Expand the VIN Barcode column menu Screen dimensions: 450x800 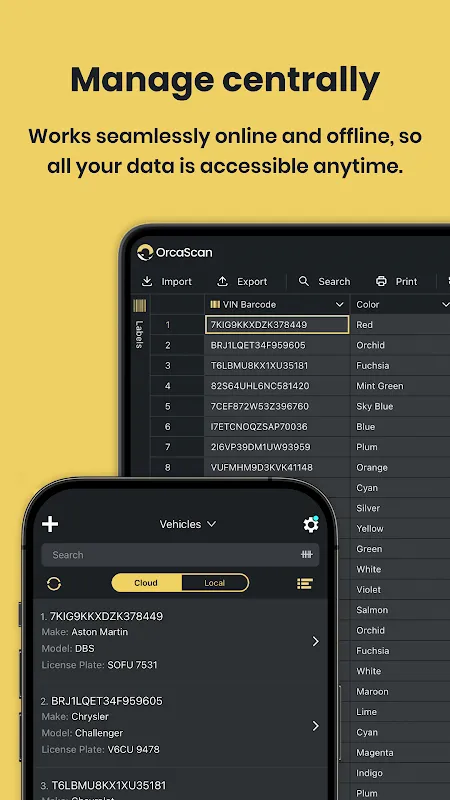pyautogui.click(x=339, y=305)
